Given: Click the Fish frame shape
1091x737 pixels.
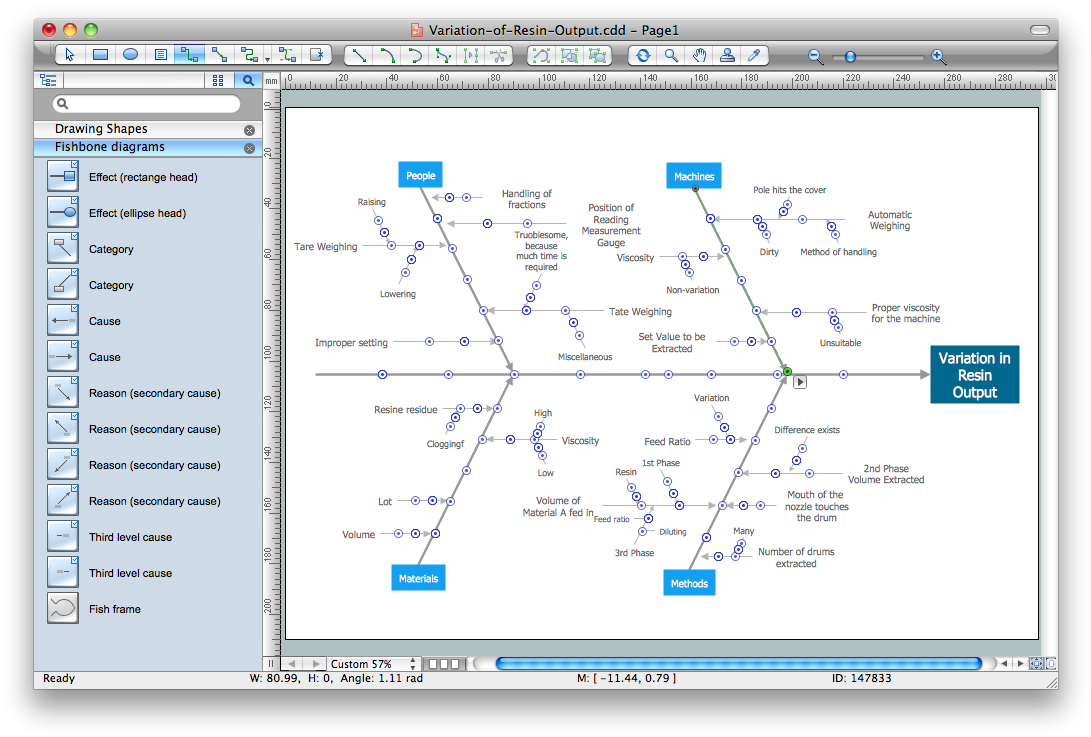Looking at the screenshot, I should [x=63, y=609].
